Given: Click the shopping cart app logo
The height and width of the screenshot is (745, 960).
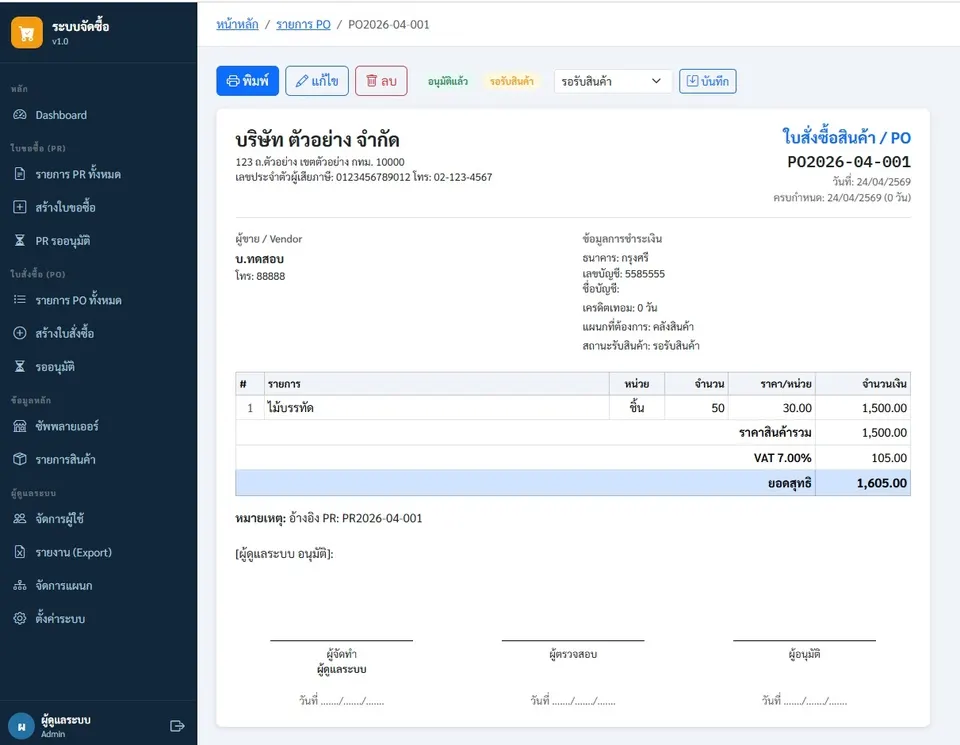Looking at the screenshot, I should tap(26, 32).
